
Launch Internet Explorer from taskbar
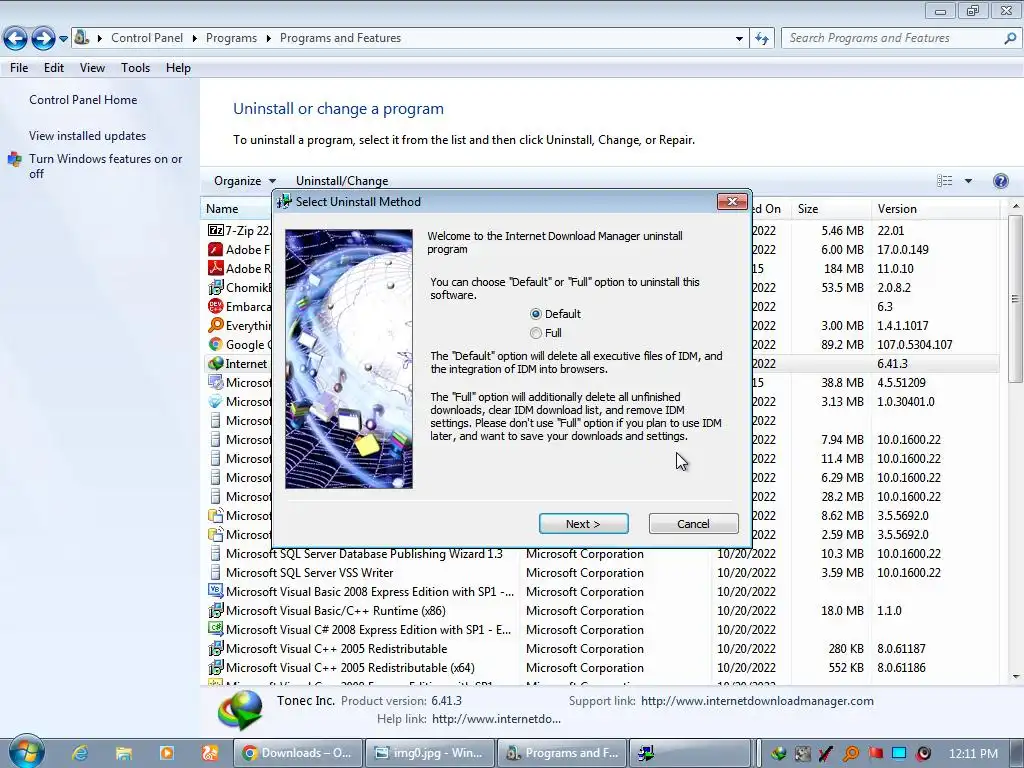pyautogui.click(x=80, y=753)
